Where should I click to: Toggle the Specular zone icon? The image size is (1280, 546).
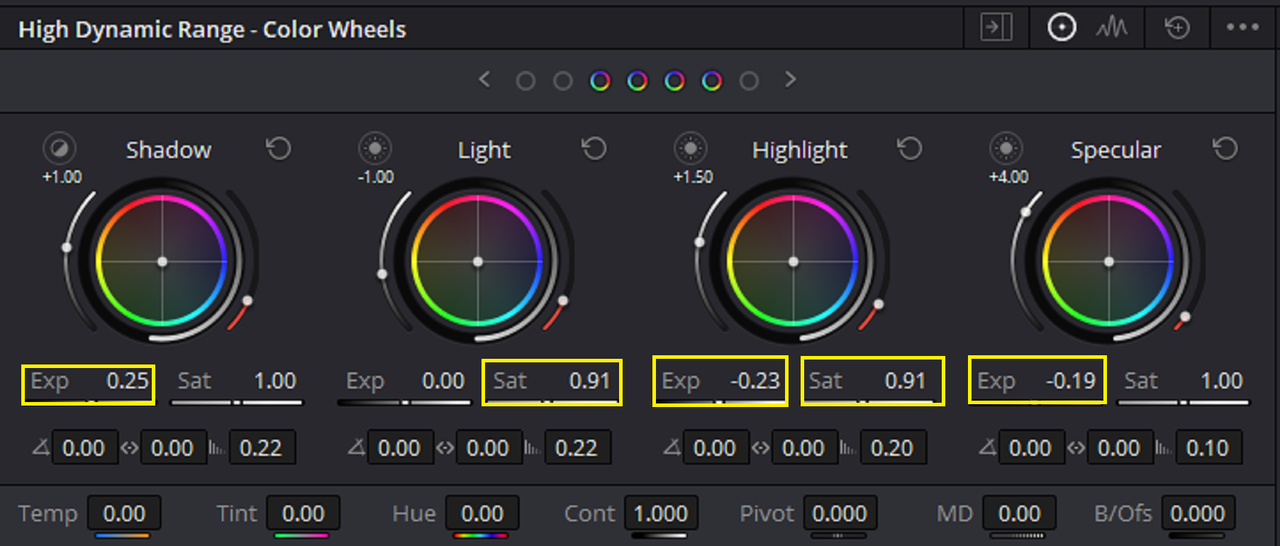pyautogui.click(x=1005, y=150)
